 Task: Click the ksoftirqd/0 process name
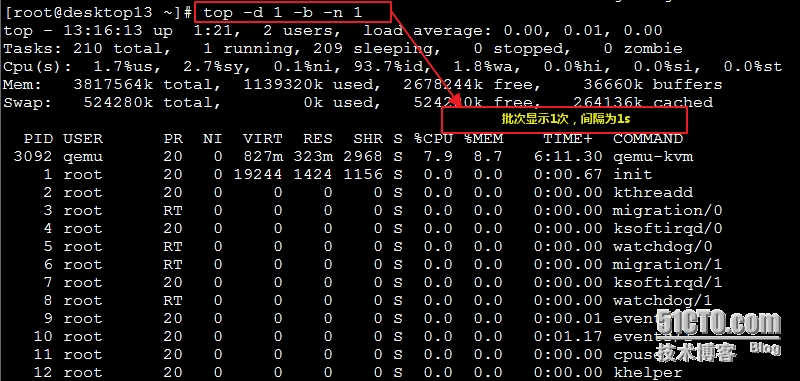pyautogui.click(x=668, y=228)
